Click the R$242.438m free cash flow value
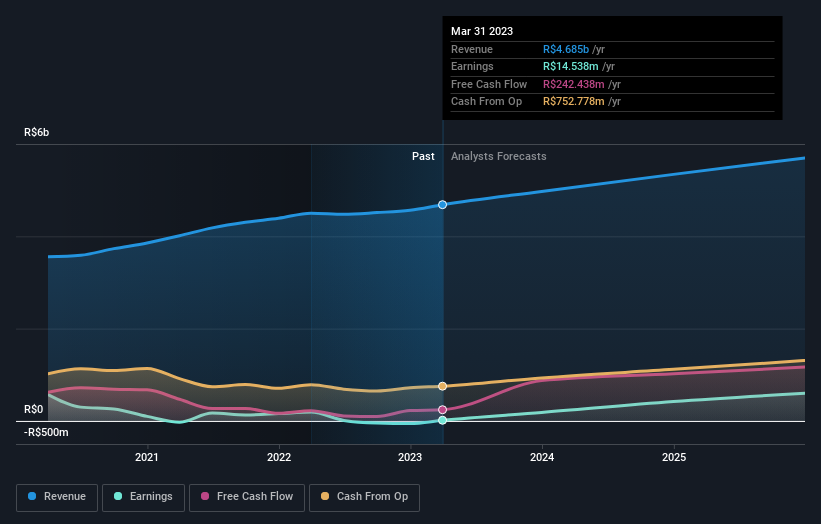This screenshot has width=821, height=524. coord(574,84)
